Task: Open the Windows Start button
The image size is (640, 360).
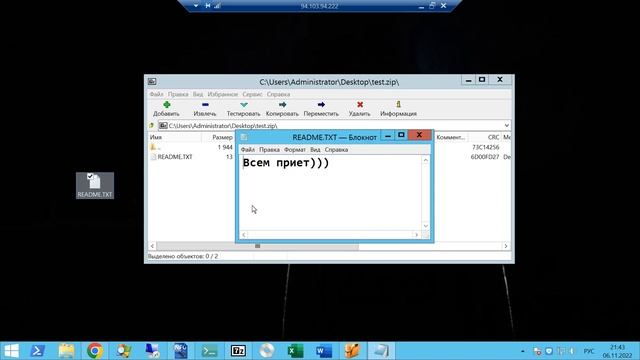Action: [11, 351]
